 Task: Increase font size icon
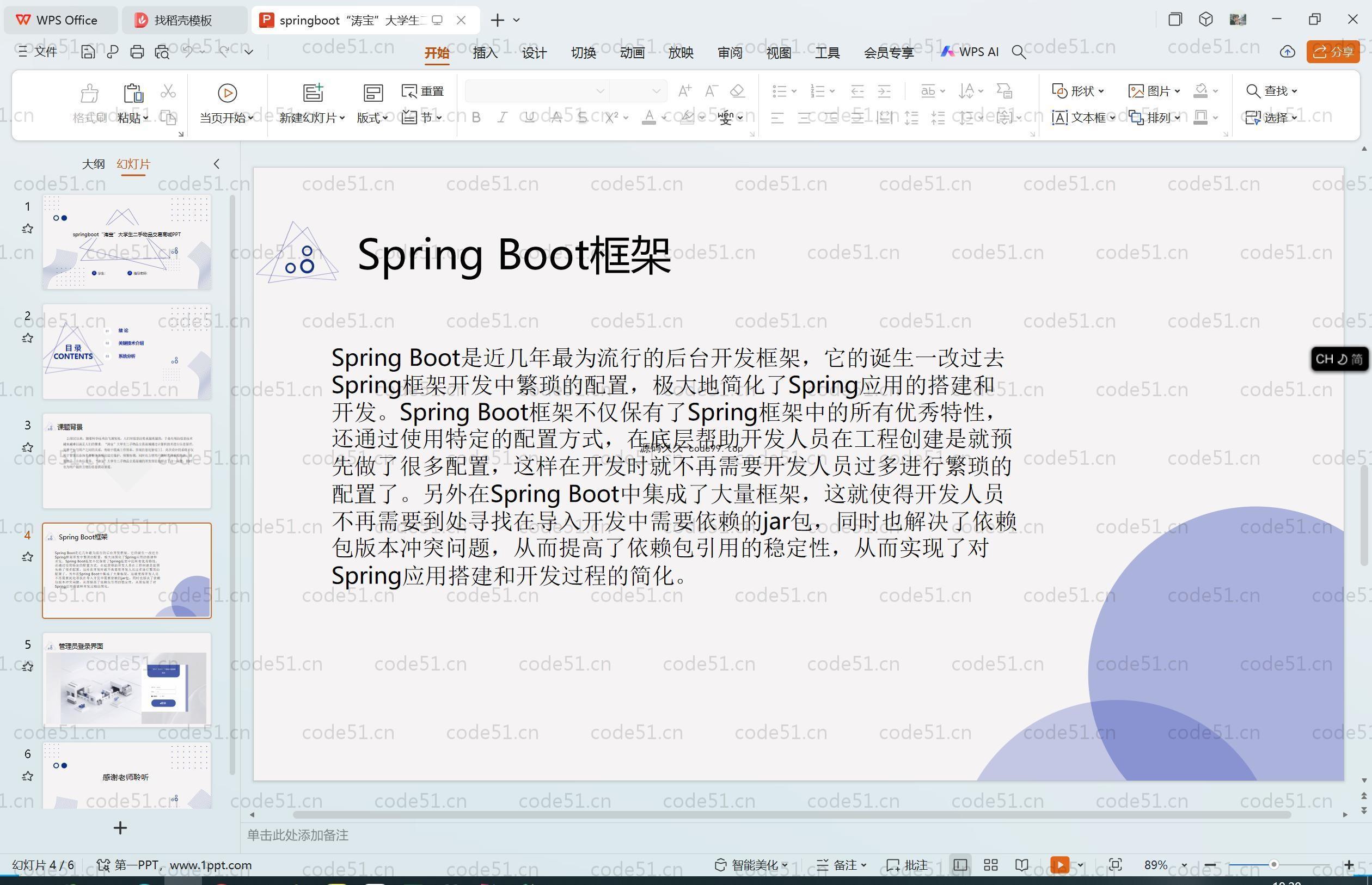[684, 91]
